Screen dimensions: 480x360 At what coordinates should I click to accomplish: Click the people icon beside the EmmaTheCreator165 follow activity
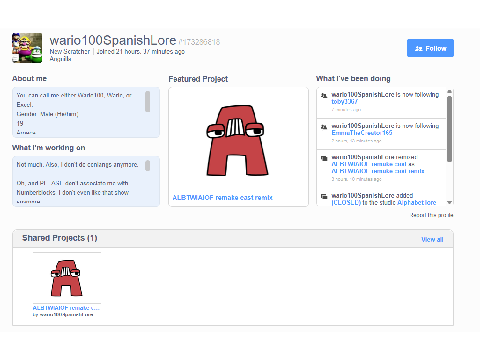324,127
